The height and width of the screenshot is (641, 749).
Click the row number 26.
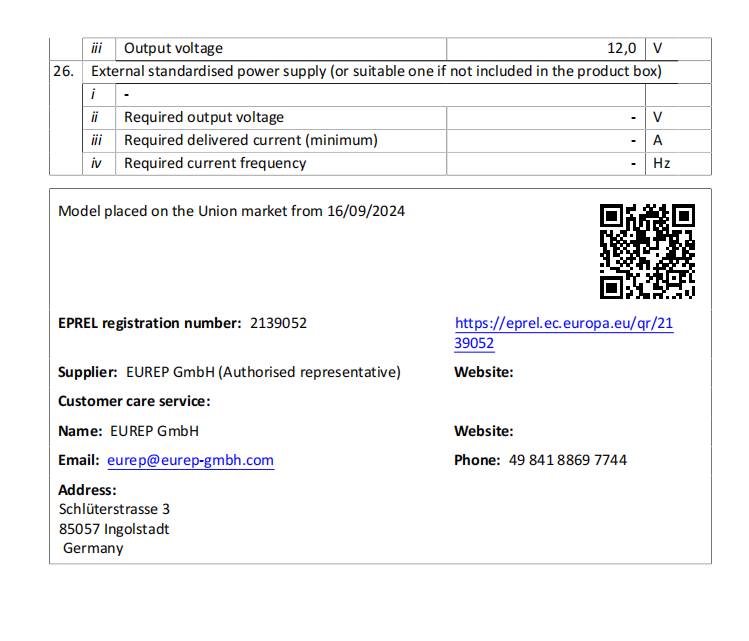point(64,71)
